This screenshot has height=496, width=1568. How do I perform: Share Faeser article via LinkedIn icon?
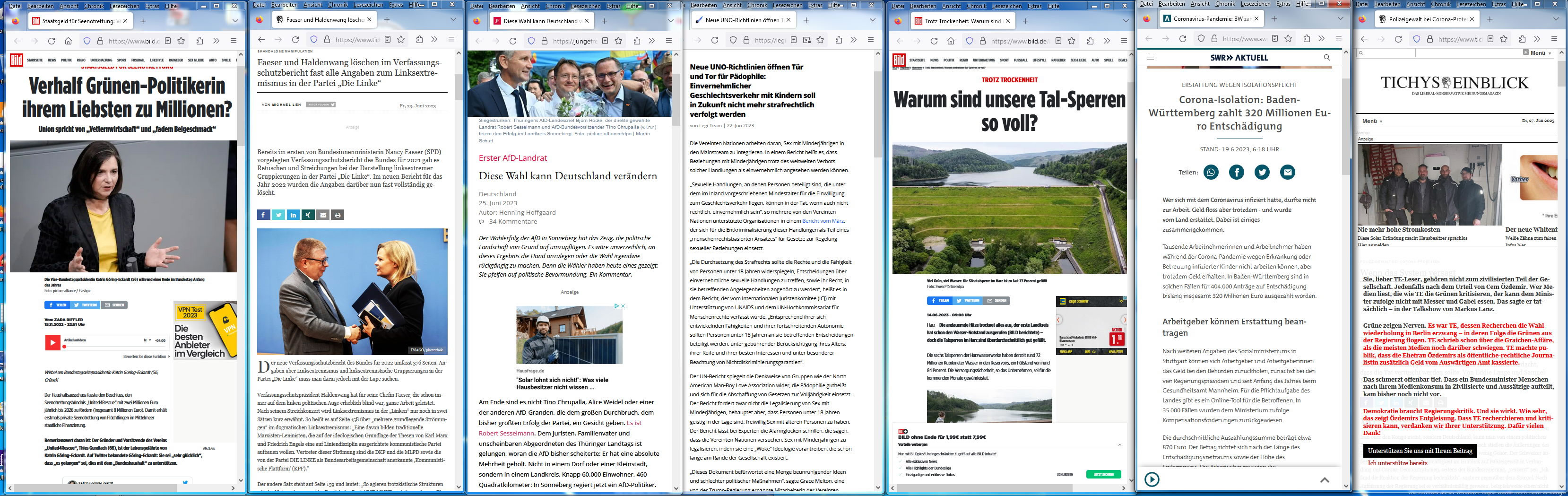coord(293,214)
